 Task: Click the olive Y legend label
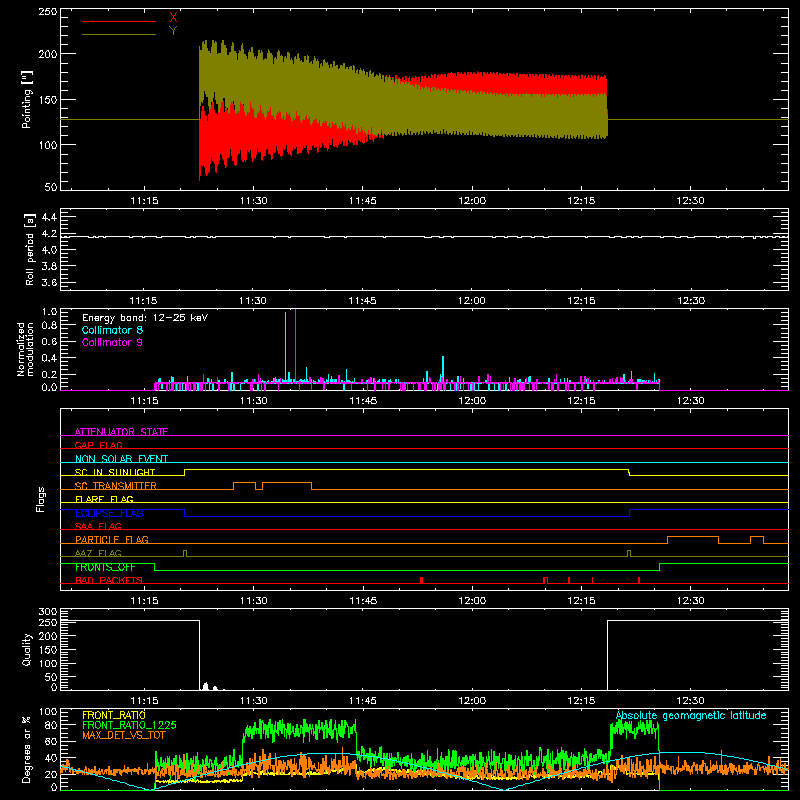tap(173, 31)
